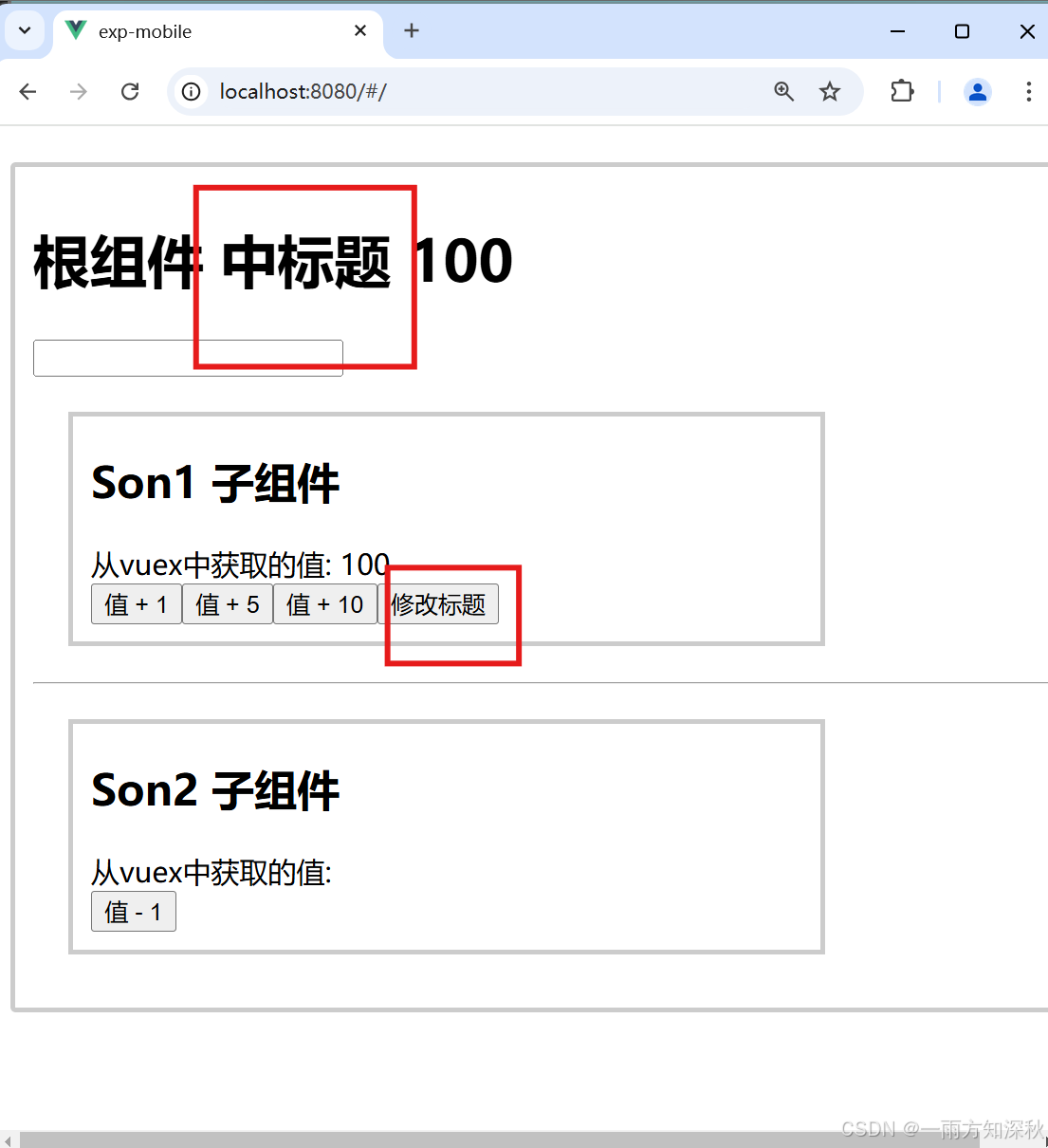The height and width of the screenshot is (1148, 1048).
Task: Click the 修改标题 button
Action: pyautogui.click(x=438, y=604)
